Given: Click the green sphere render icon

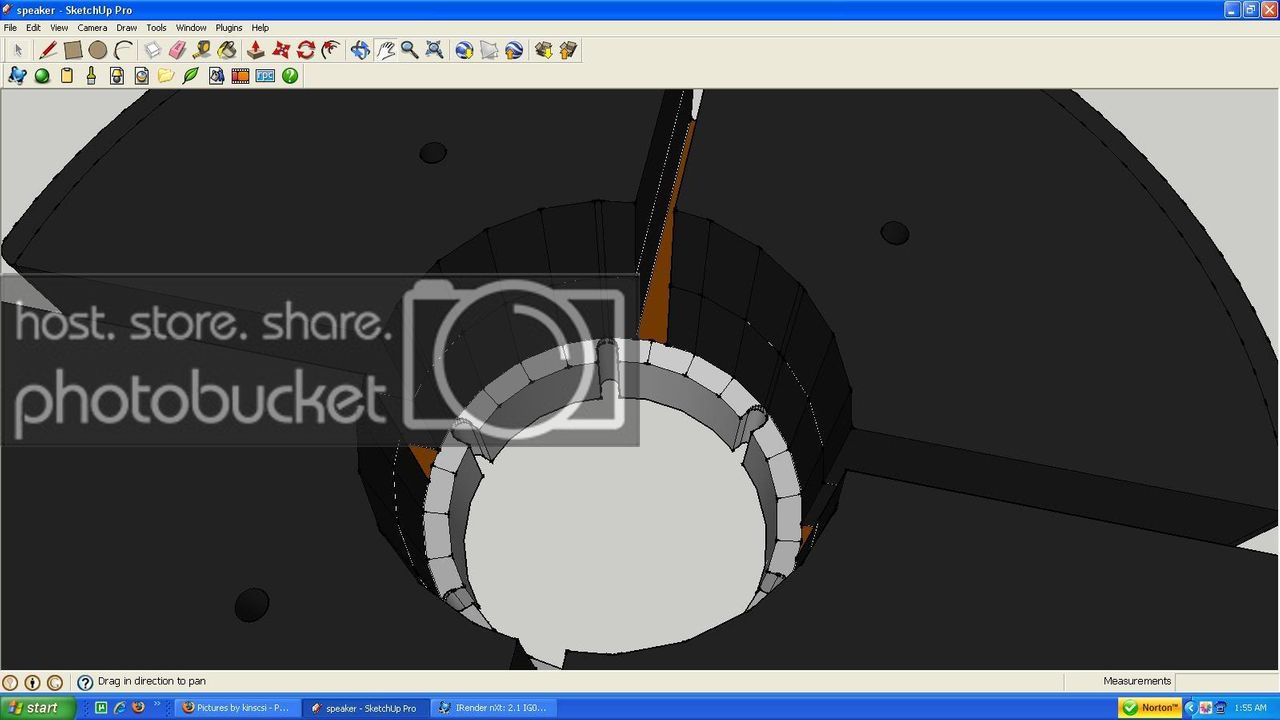Looking at the screenshot, I should (42, 75).
